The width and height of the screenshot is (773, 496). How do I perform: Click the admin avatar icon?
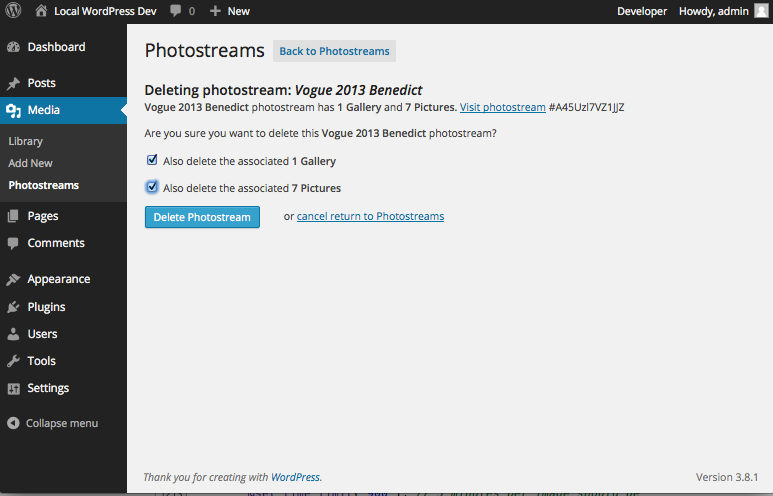[x=761, y=11]
